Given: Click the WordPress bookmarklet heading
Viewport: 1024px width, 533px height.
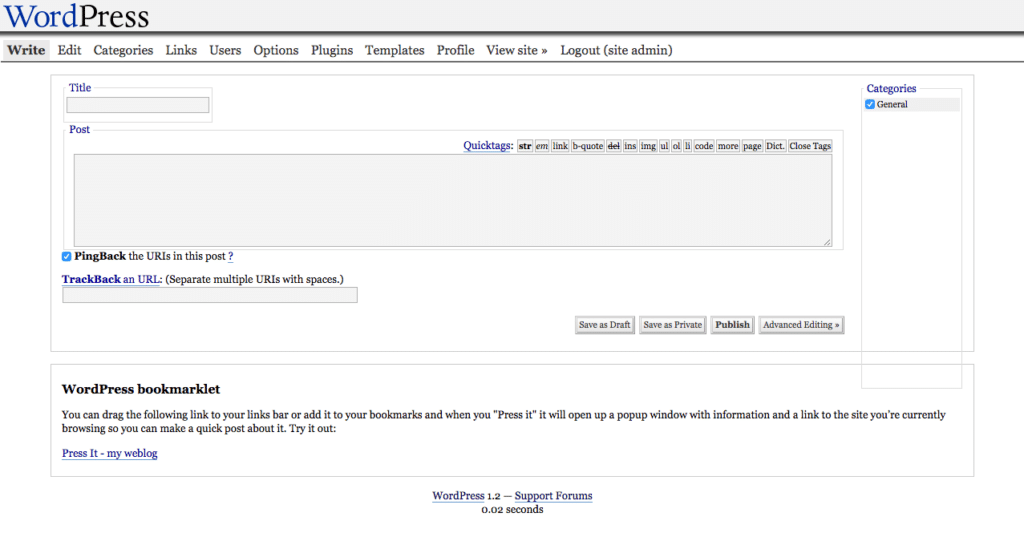Looking at the screenshot, I should tap(141, 389).
